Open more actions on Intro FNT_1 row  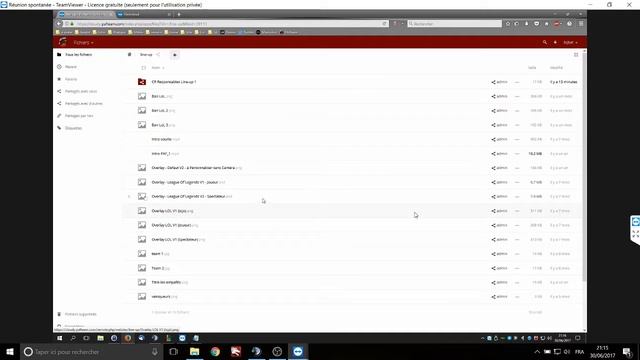click(x=517, y=154)
